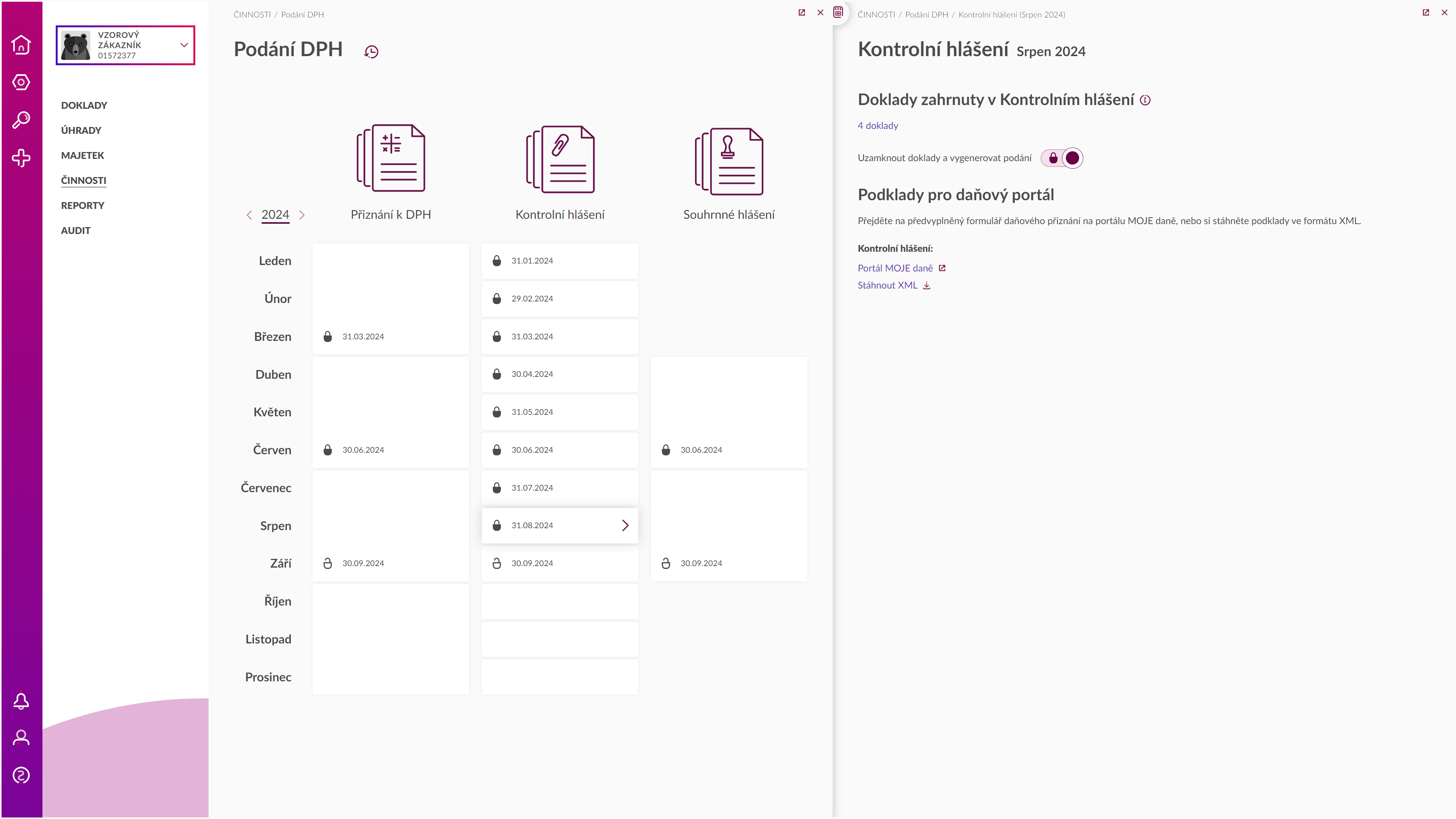This screenshot has width=1456, height=819.
Task: Click the Říjen Kontrolní hlášení empty cell
Action: (560, 601)
